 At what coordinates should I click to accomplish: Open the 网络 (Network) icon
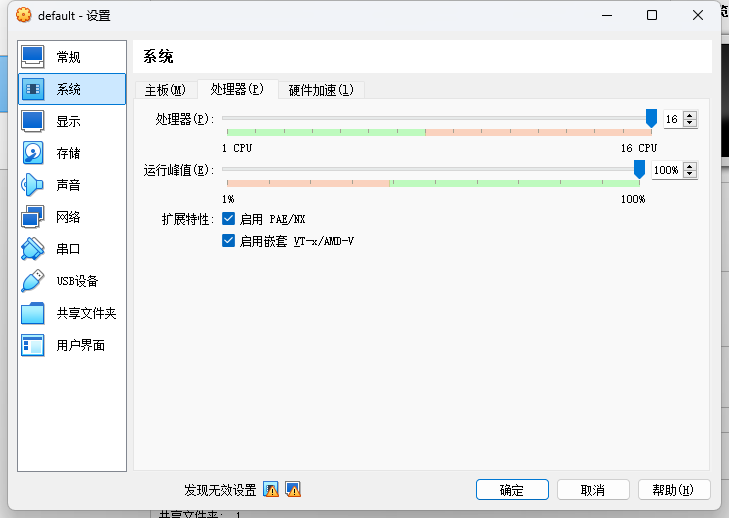coord(33,217)
